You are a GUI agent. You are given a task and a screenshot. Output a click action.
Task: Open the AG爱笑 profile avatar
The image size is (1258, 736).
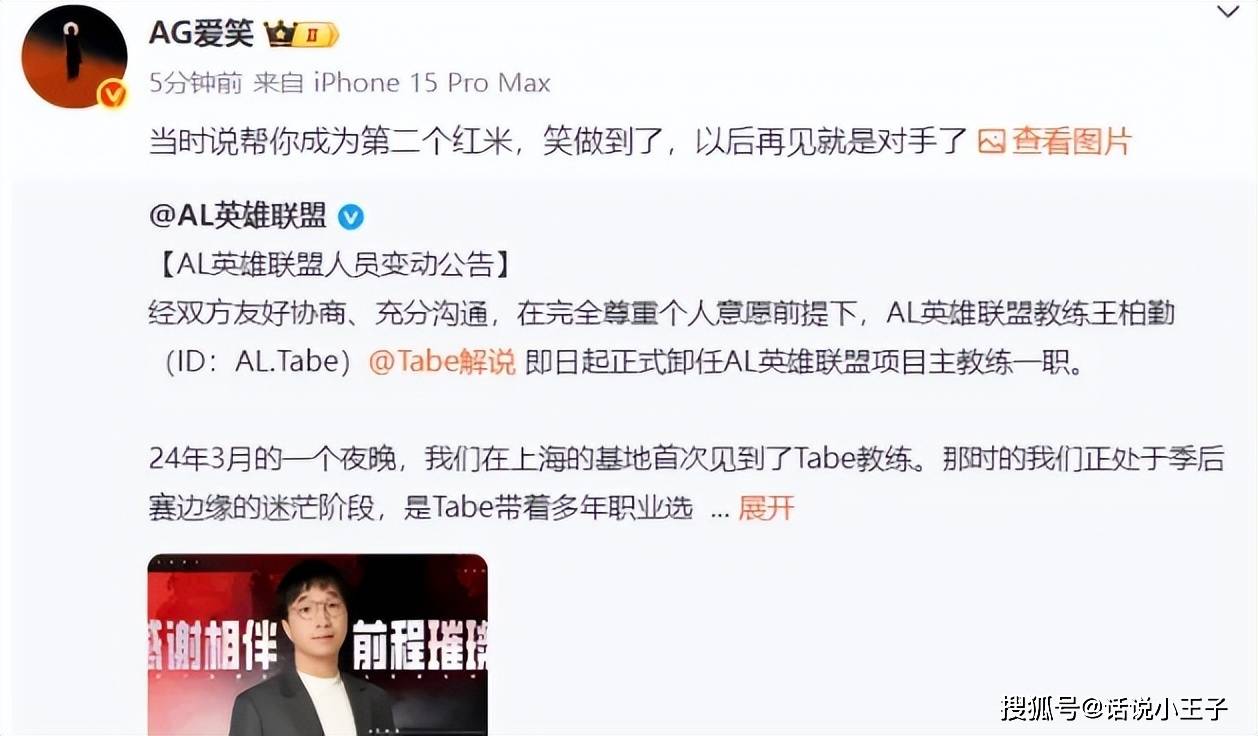pyautogui.click(x=74, y=56)
